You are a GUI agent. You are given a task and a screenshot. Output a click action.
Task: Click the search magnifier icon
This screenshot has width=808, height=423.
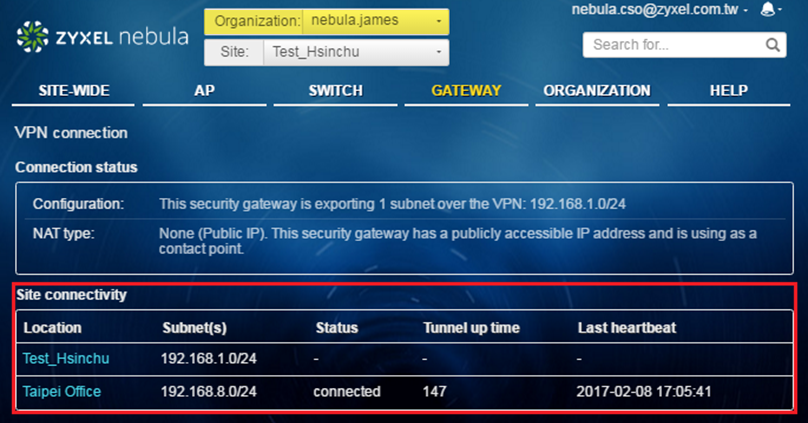click(x=772, y=45)
